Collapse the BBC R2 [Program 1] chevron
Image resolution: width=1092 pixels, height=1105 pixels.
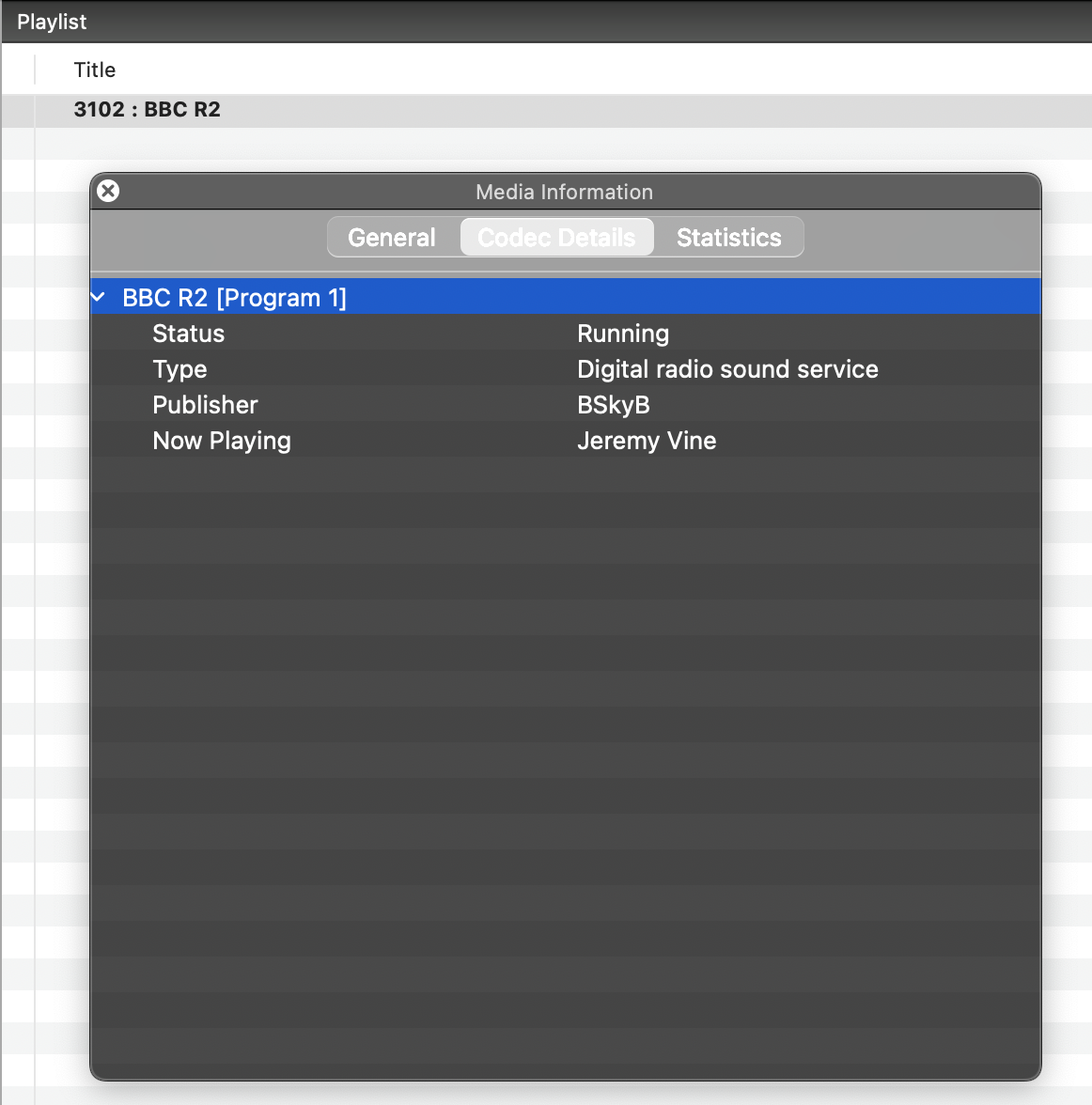coord(99,297)
